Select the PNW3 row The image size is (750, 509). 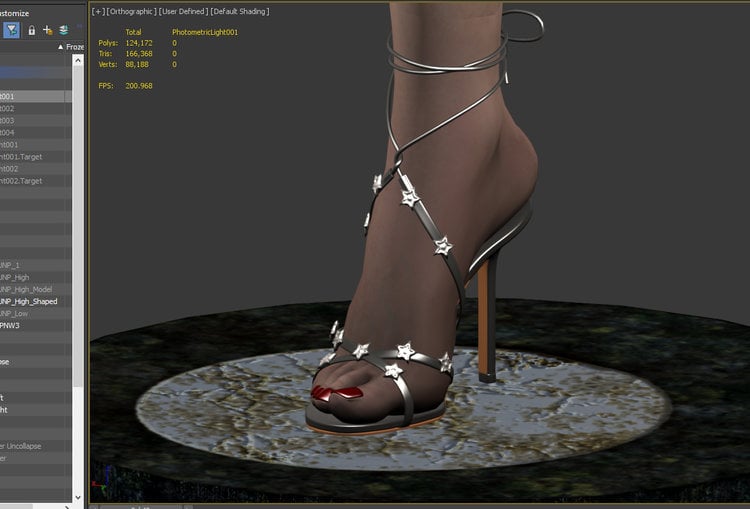click(x=36, y=326)
